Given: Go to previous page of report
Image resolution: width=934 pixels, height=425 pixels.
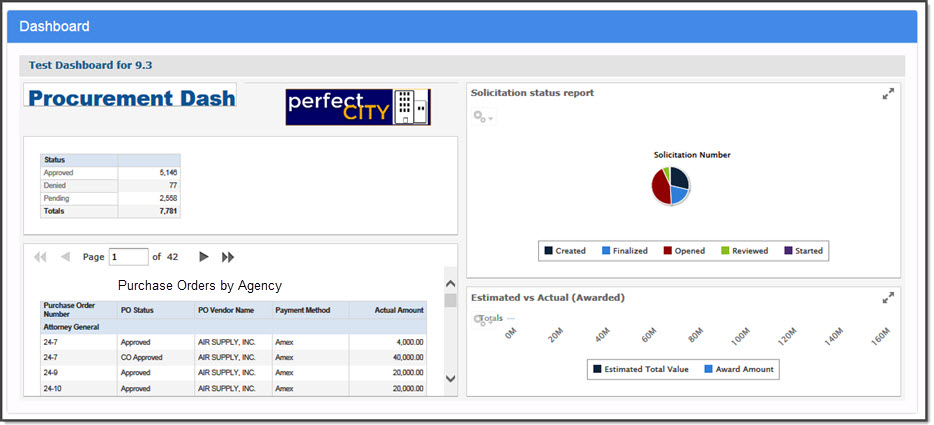Looking at the screenshot, I should point(66,257).
